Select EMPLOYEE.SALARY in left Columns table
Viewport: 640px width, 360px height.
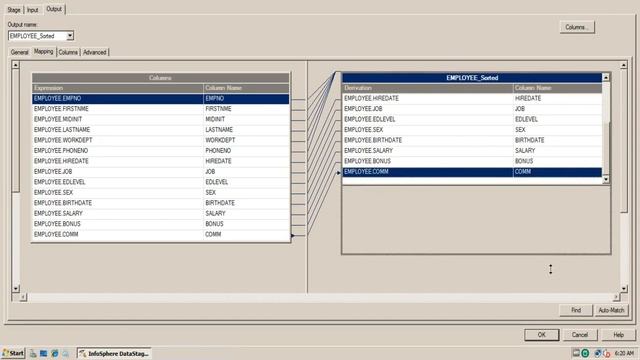pyautogui.click(x=117, y=213)
